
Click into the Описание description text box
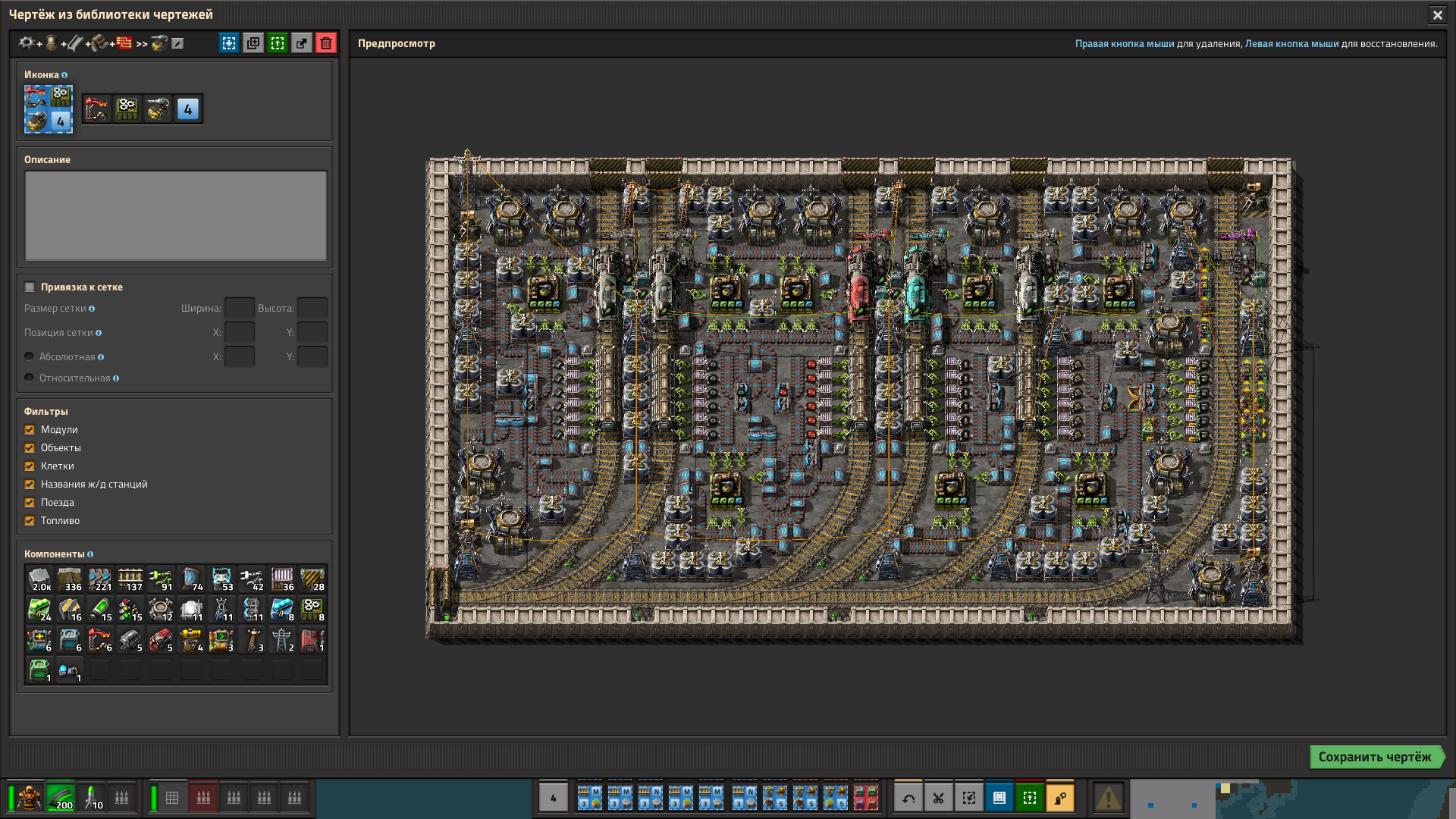click(176, 216)
